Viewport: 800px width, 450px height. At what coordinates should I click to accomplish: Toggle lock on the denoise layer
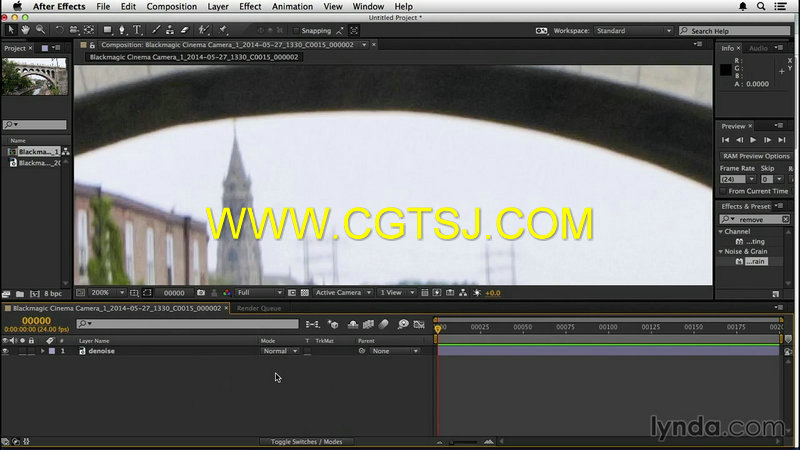31,351
